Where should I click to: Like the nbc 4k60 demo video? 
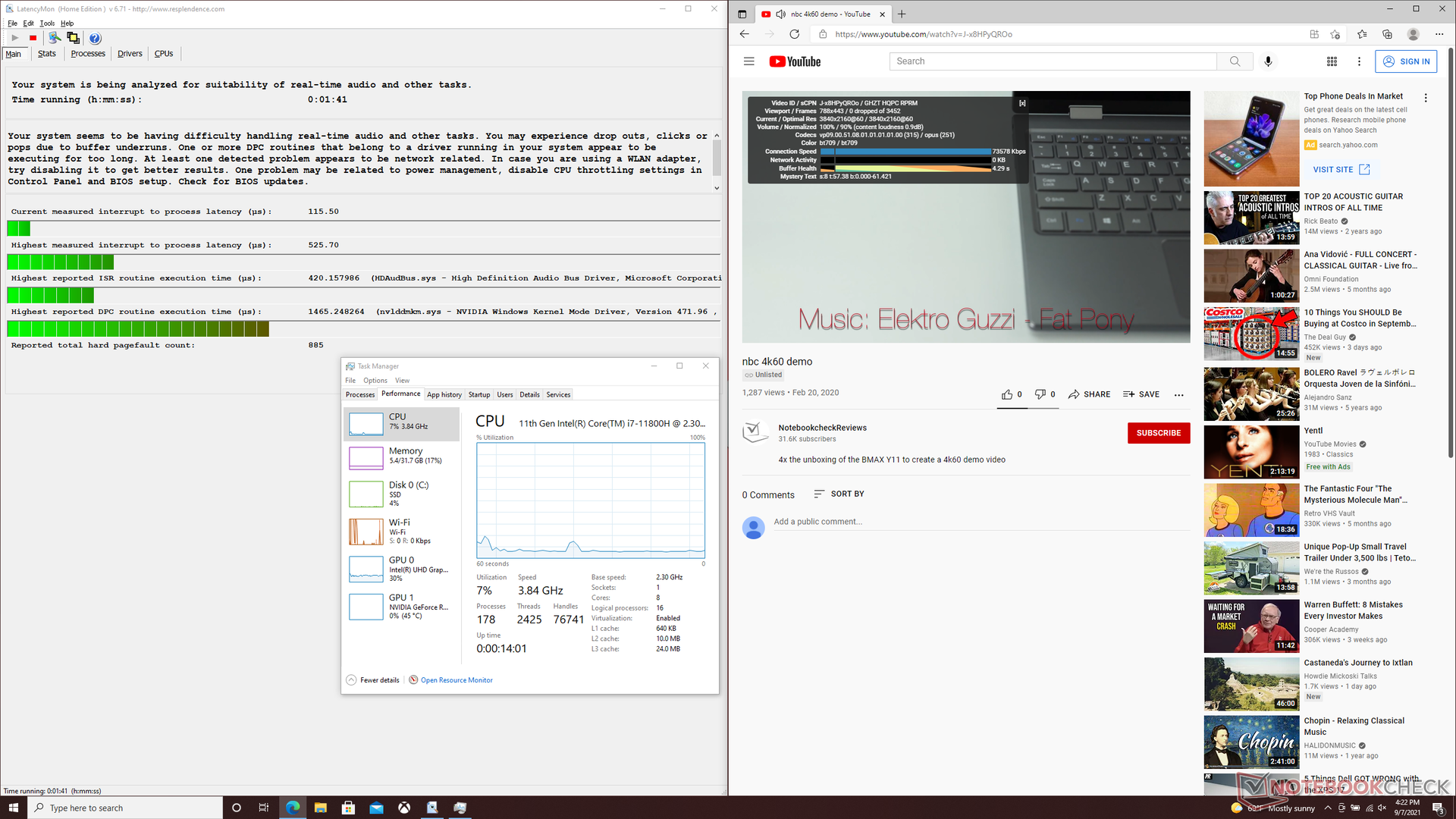(1012, 394)
